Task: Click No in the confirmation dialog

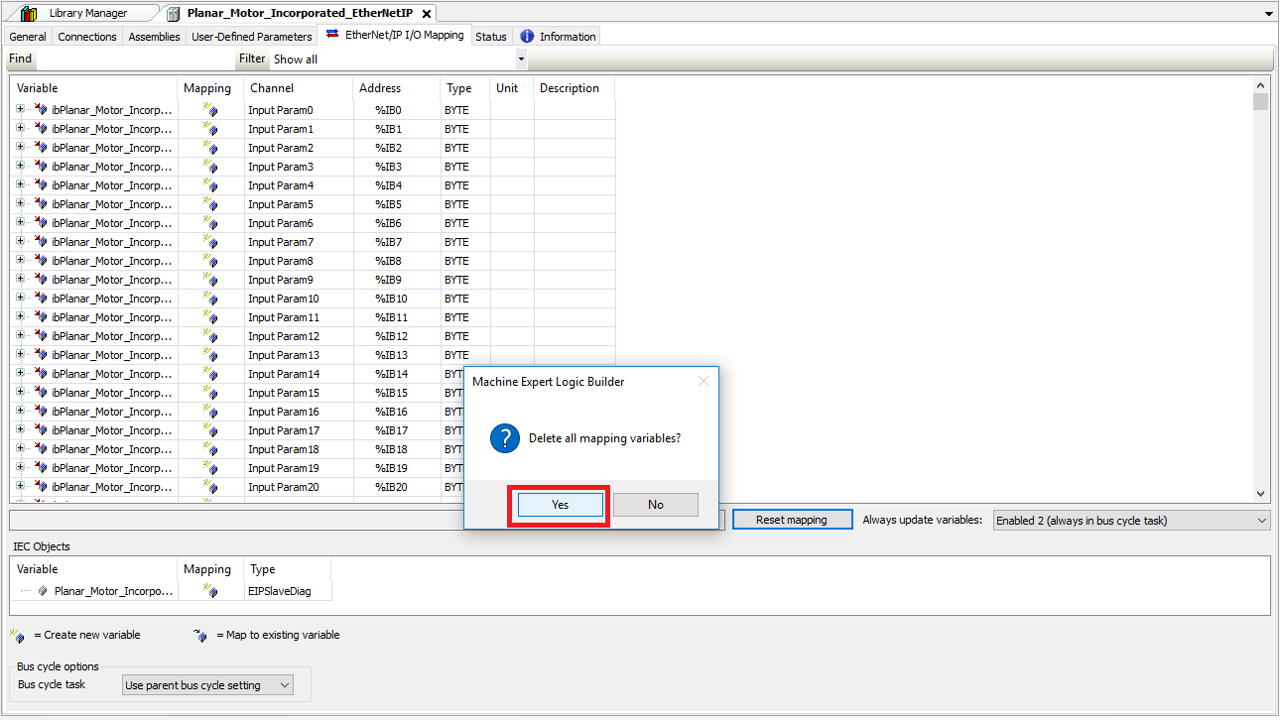Action: click(655, 505)
